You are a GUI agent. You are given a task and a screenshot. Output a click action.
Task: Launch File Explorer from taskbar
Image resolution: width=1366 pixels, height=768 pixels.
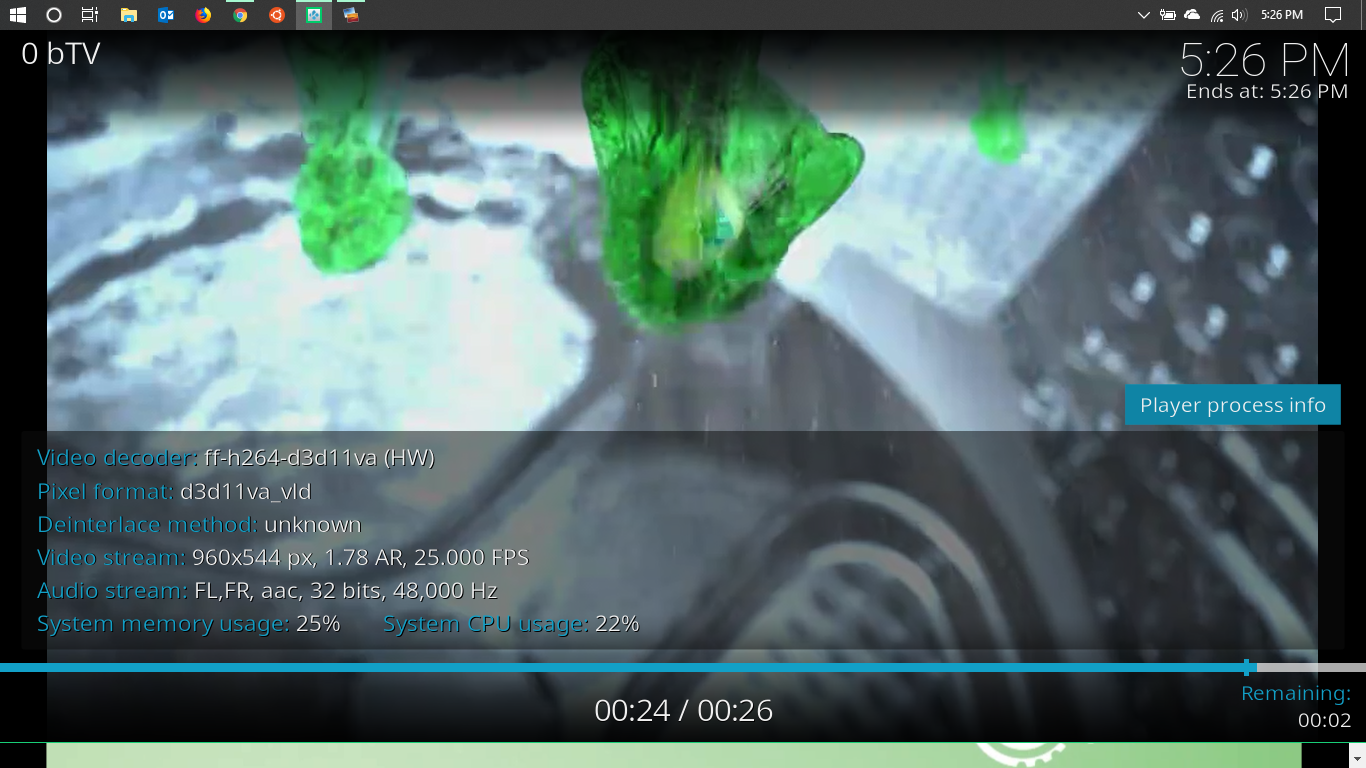(128, 15)
